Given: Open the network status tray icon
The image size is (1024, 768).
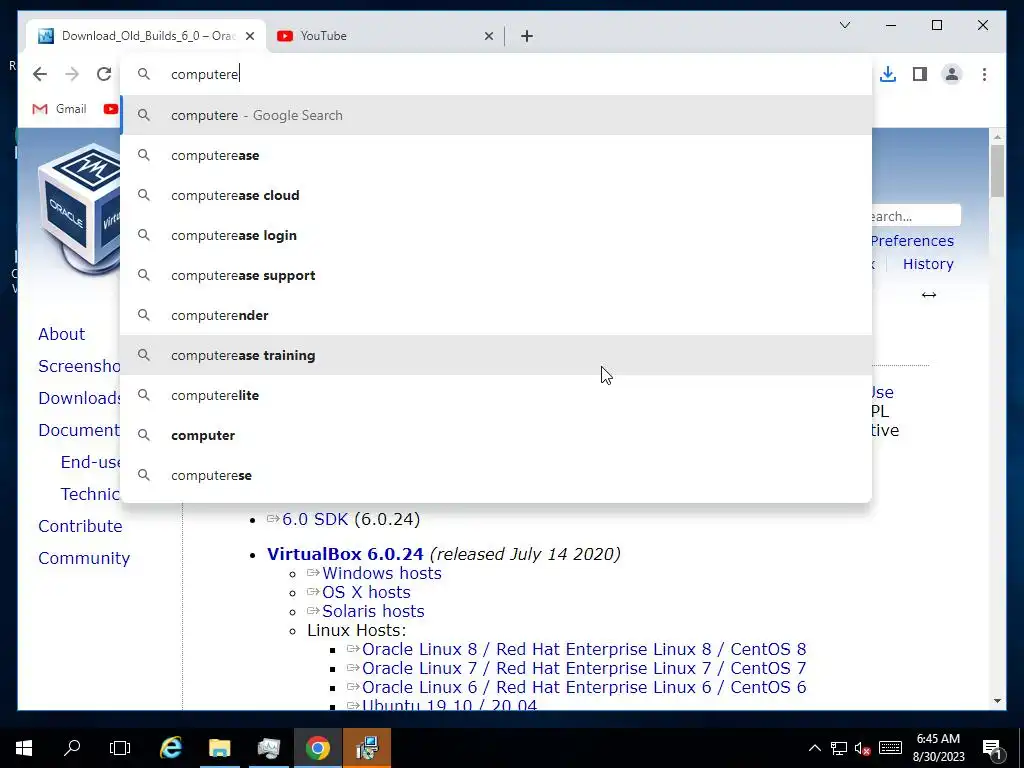Looking at the screenshot, I should (839, 748).
